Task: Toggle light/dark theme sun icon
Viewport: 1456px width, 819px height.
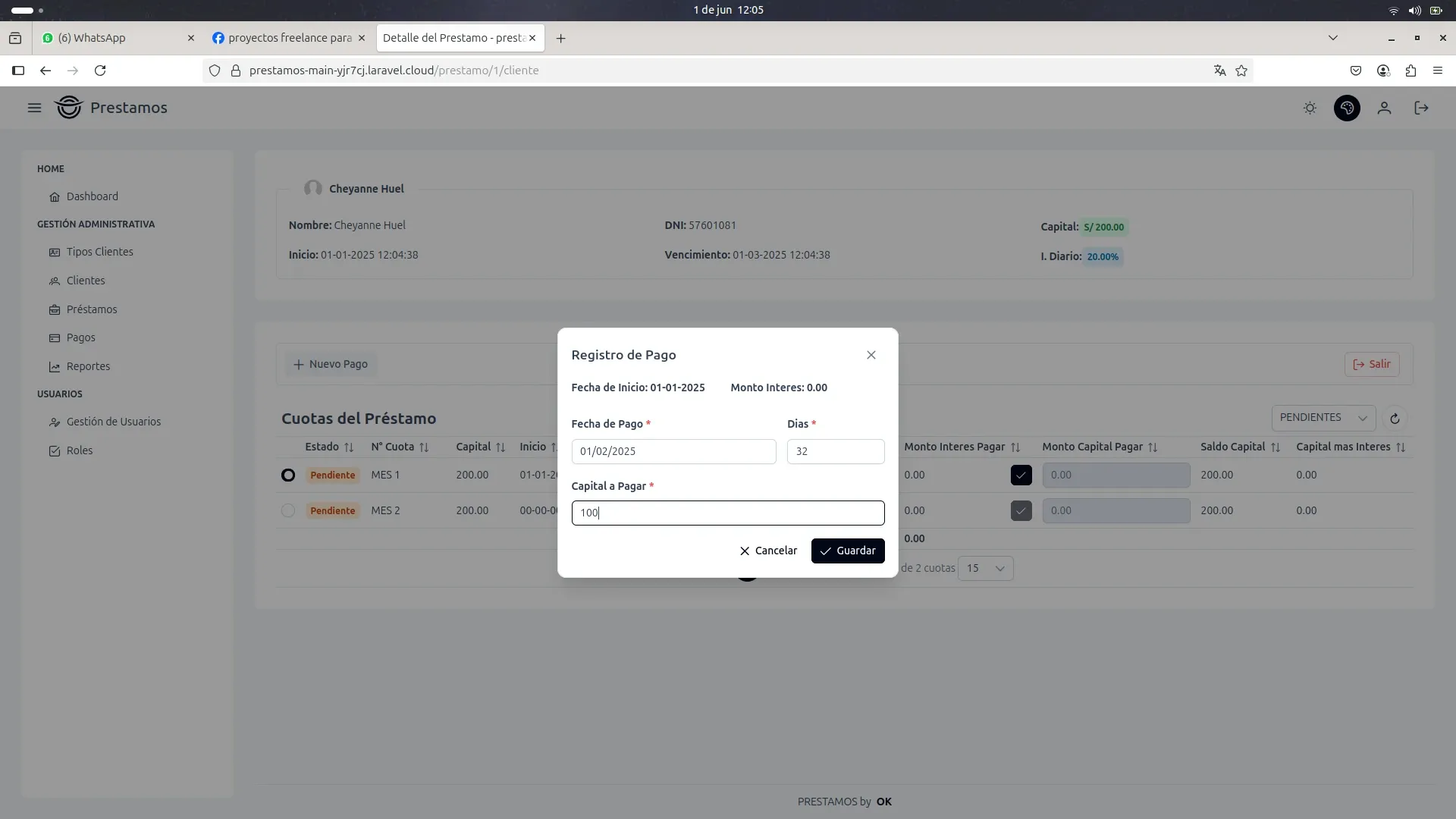Action: [x=1310, y=108]
